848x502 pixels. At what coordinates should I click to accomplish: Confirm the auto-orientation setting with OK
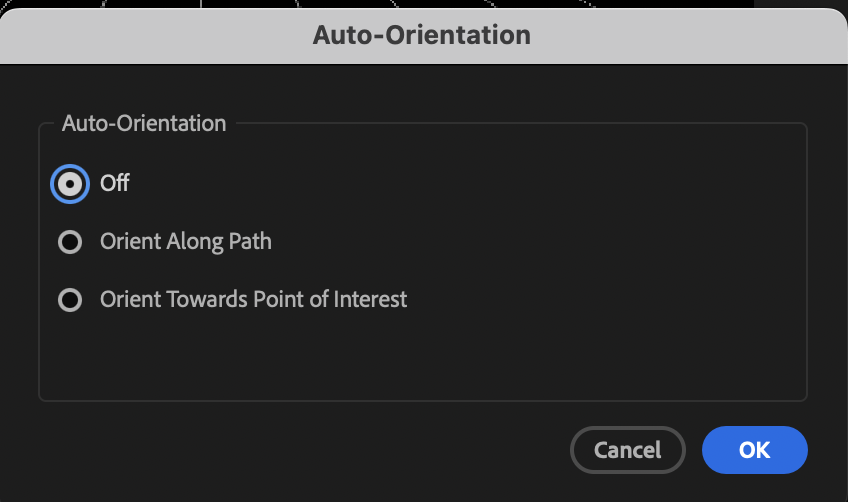point(754,450)
